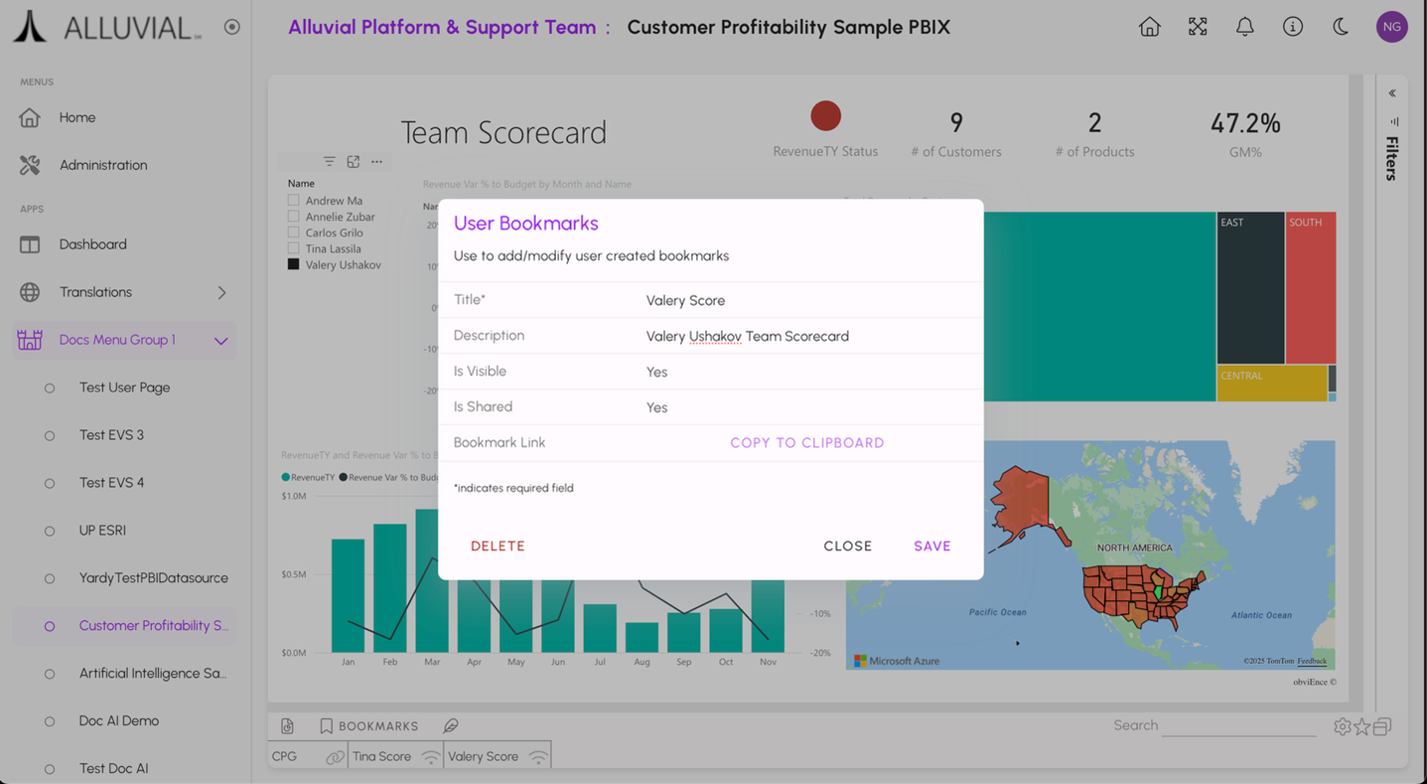1427x784 pixels.
Task: Switch to dark mode with the moon icon
Action: [1341, 27]
